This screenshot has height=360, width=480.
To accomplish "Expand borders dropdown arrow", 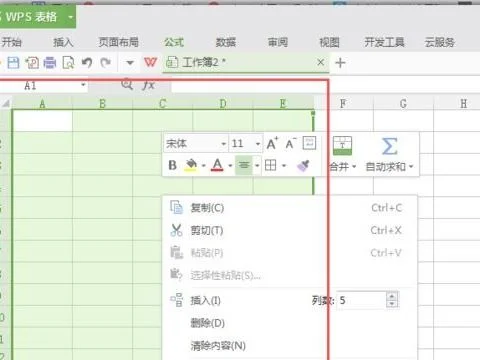I will [x=284, y=166].
